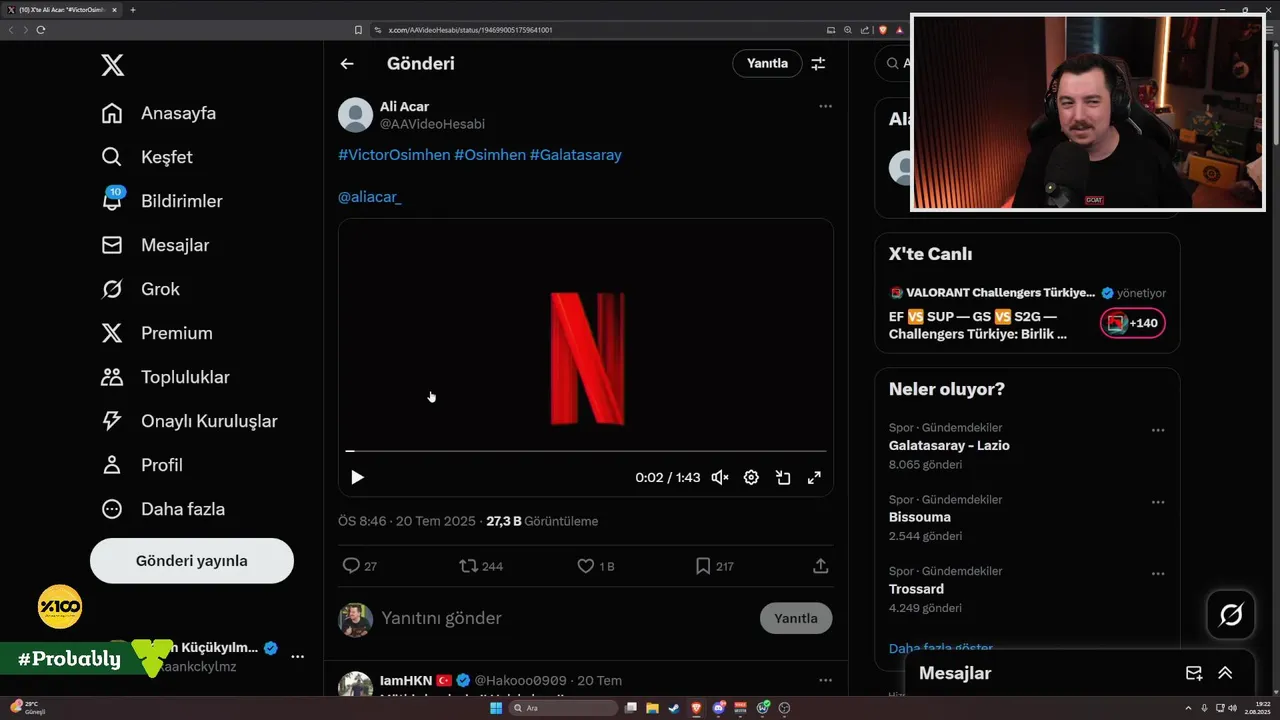Open Discord from the taskbar
Screen dimensions: 1280x720
coord(718,708)
